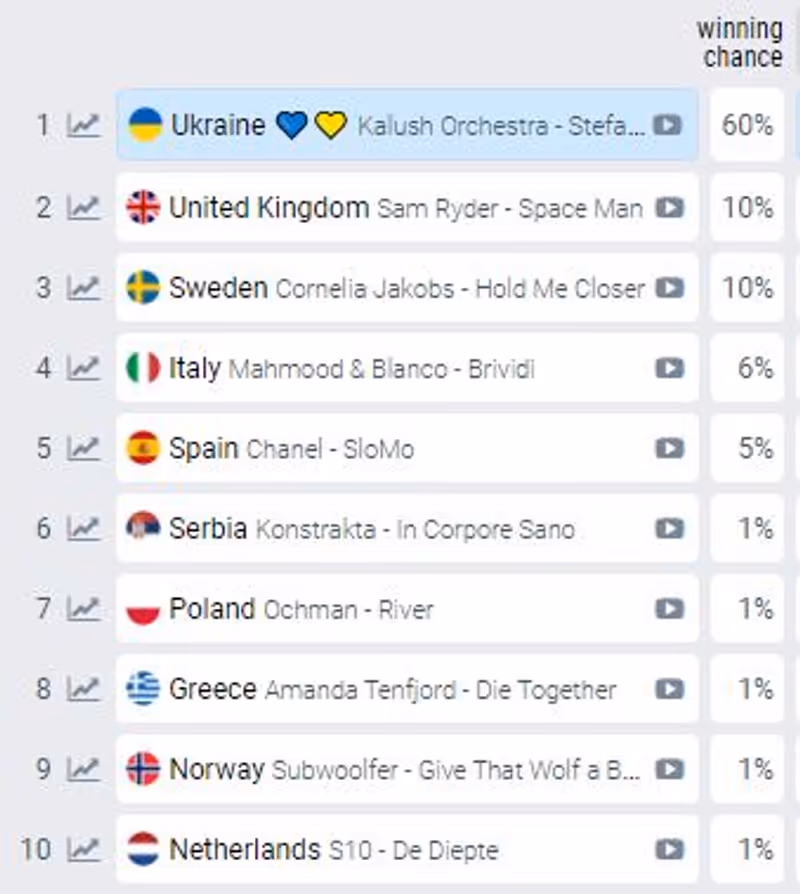Click Spain's 5% winning chance
800x894 pixels.
click(x=747, y=448)
